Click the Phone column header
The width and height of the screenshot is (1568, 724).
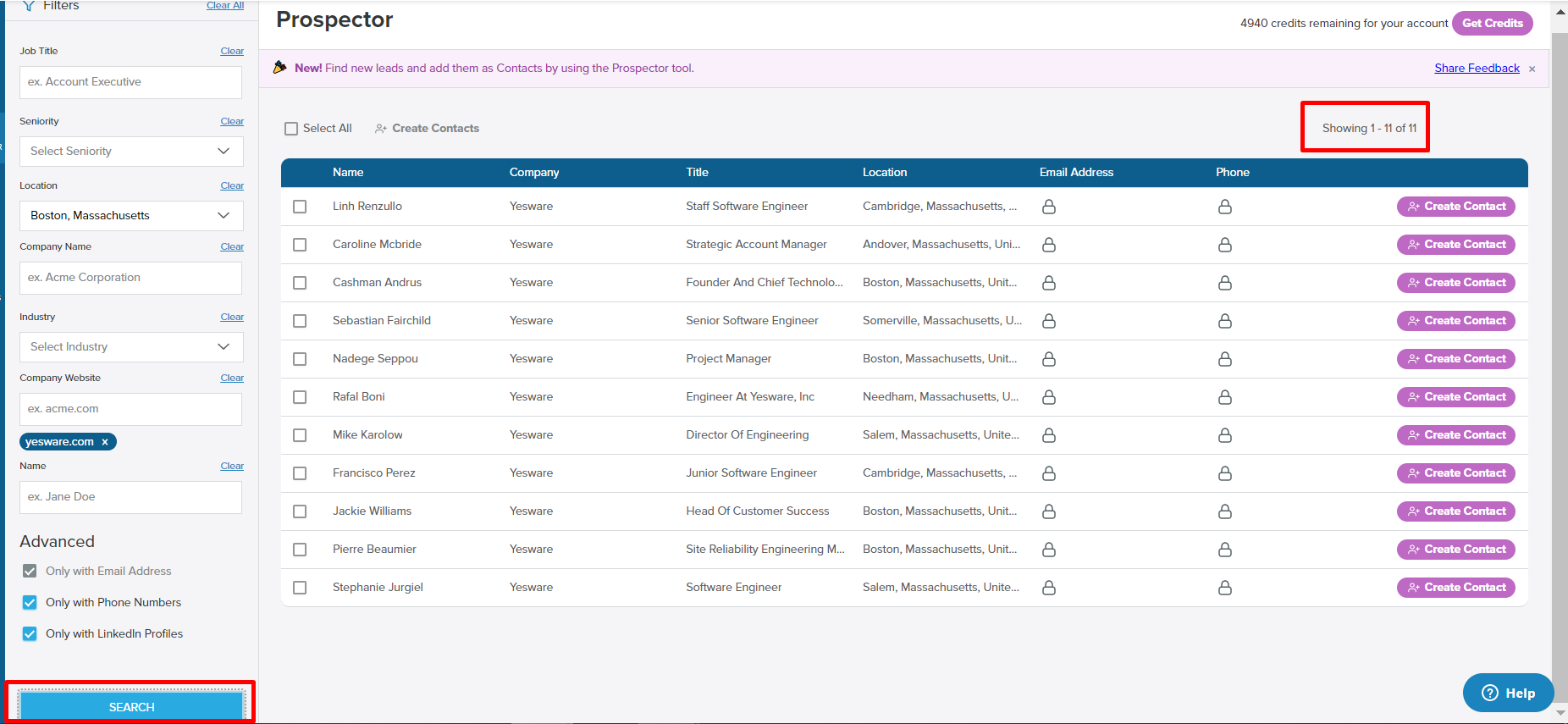tap(1233, 172)
